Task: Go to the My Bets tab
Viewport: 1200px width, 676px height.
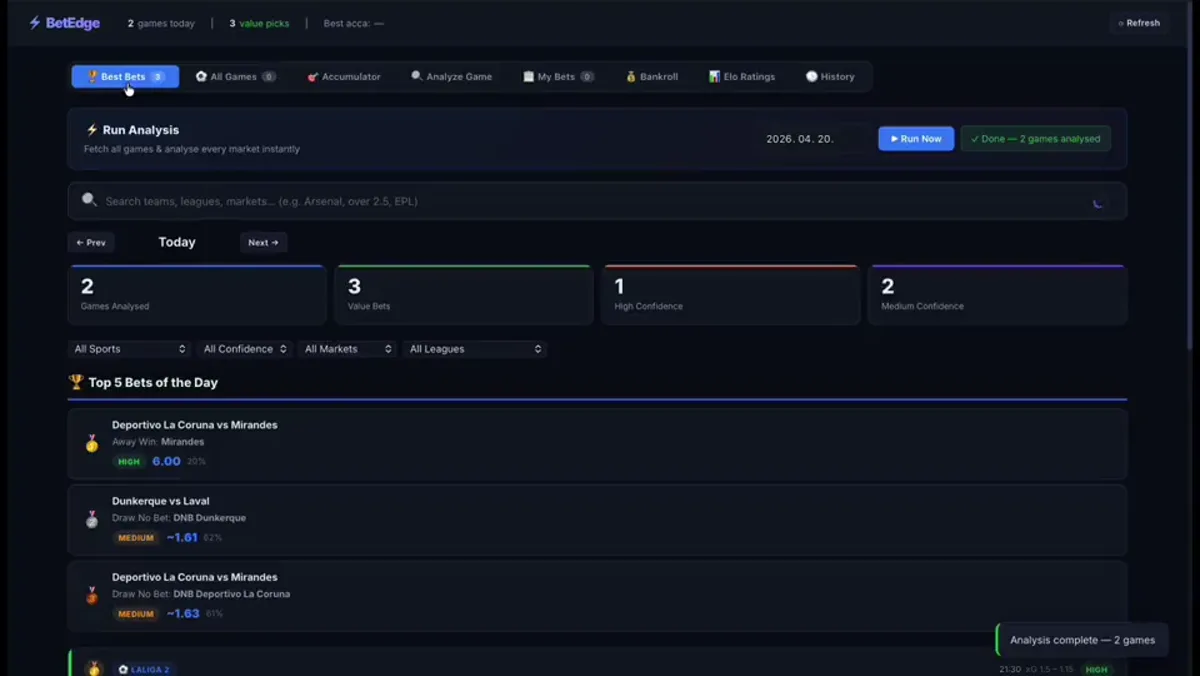Action: point(558,76)
